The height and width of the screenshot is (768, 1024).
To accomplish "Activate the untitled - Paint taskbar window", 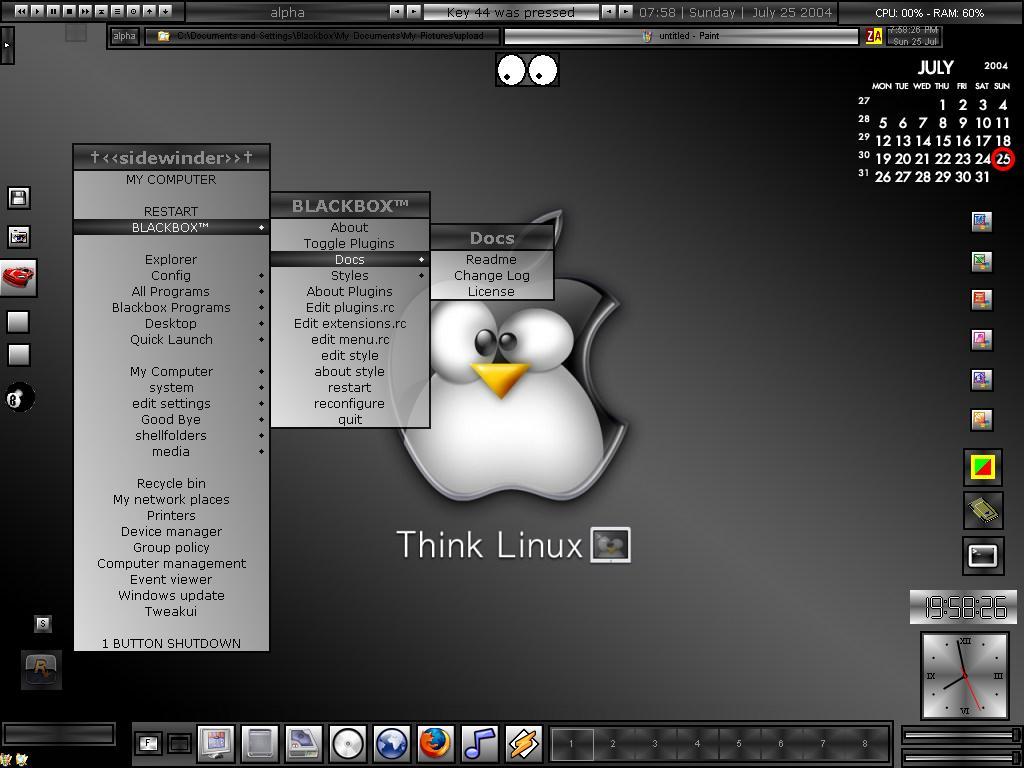I will (x=681, y=36).
